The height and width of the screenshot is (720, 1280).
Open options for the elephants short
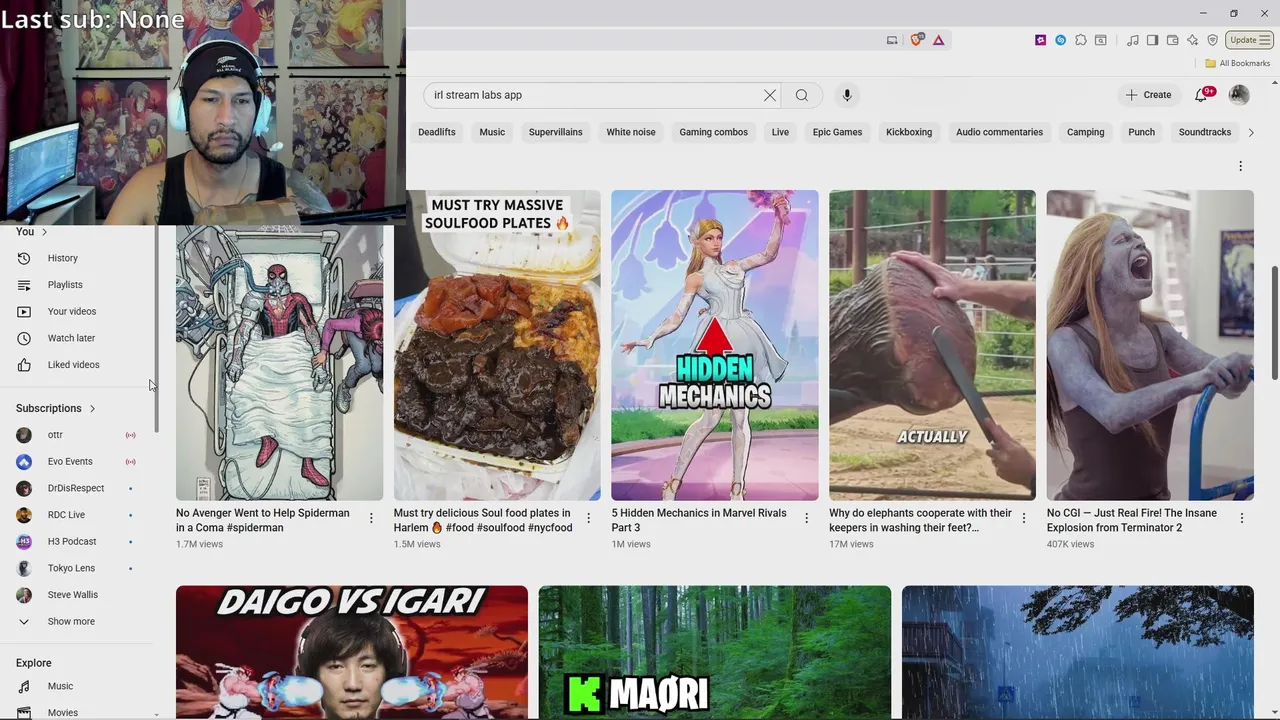tap(1023, 518)
